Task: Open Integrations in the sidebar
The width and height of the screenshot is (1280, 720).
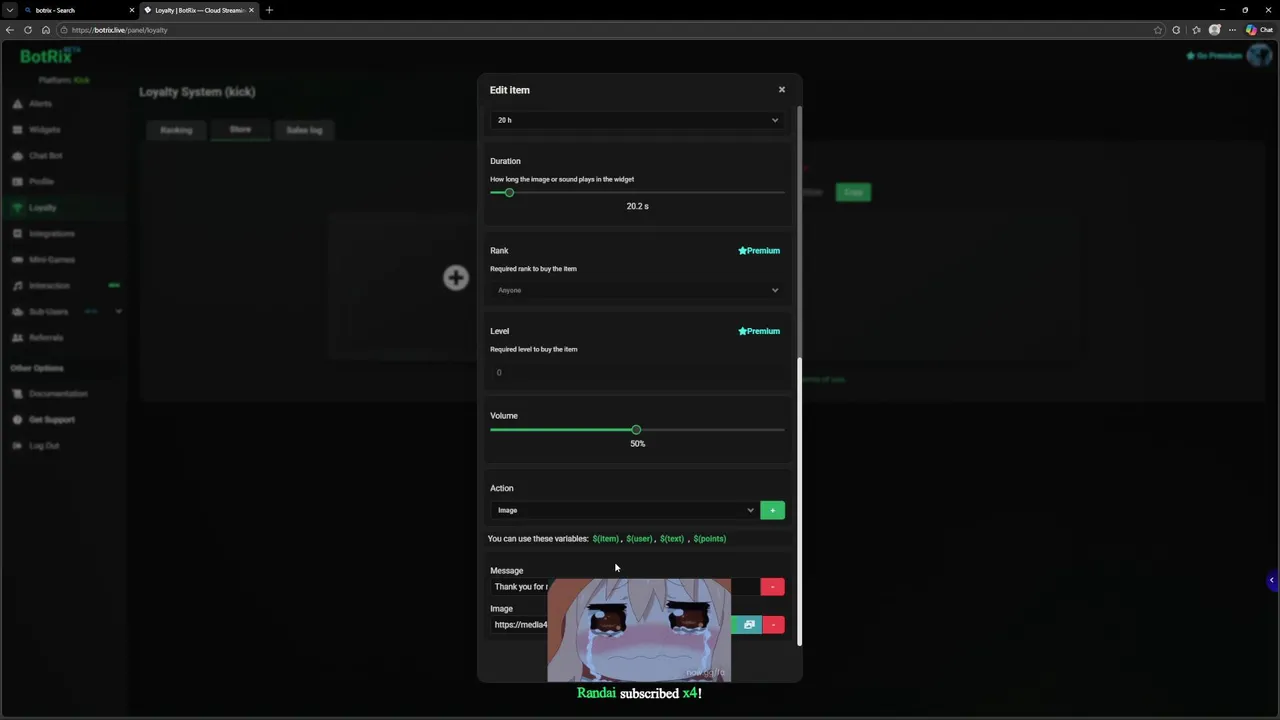Action: [x=51, y=234]
